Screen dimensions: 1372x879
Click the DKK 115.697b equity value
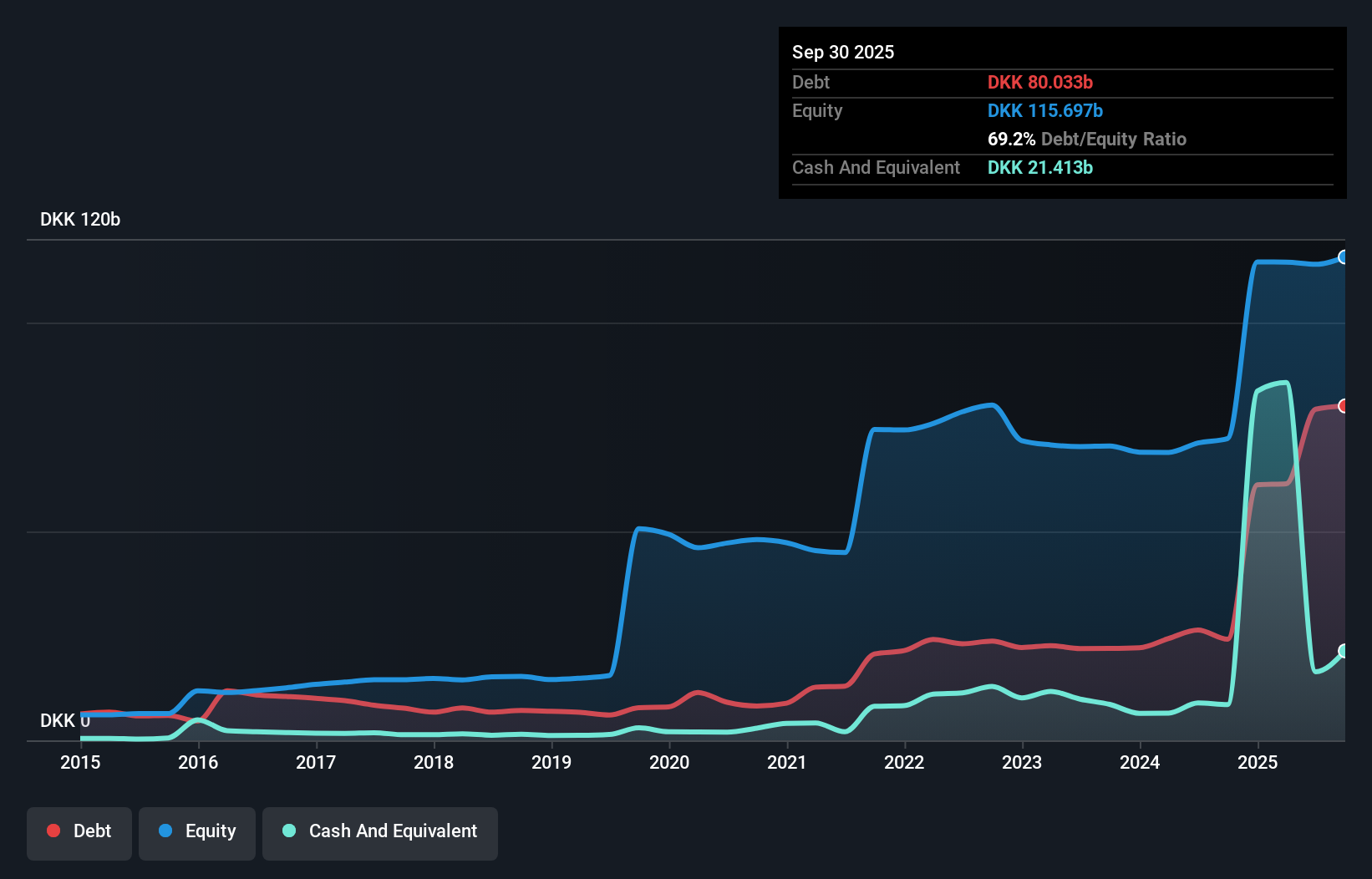[1045, 110]
